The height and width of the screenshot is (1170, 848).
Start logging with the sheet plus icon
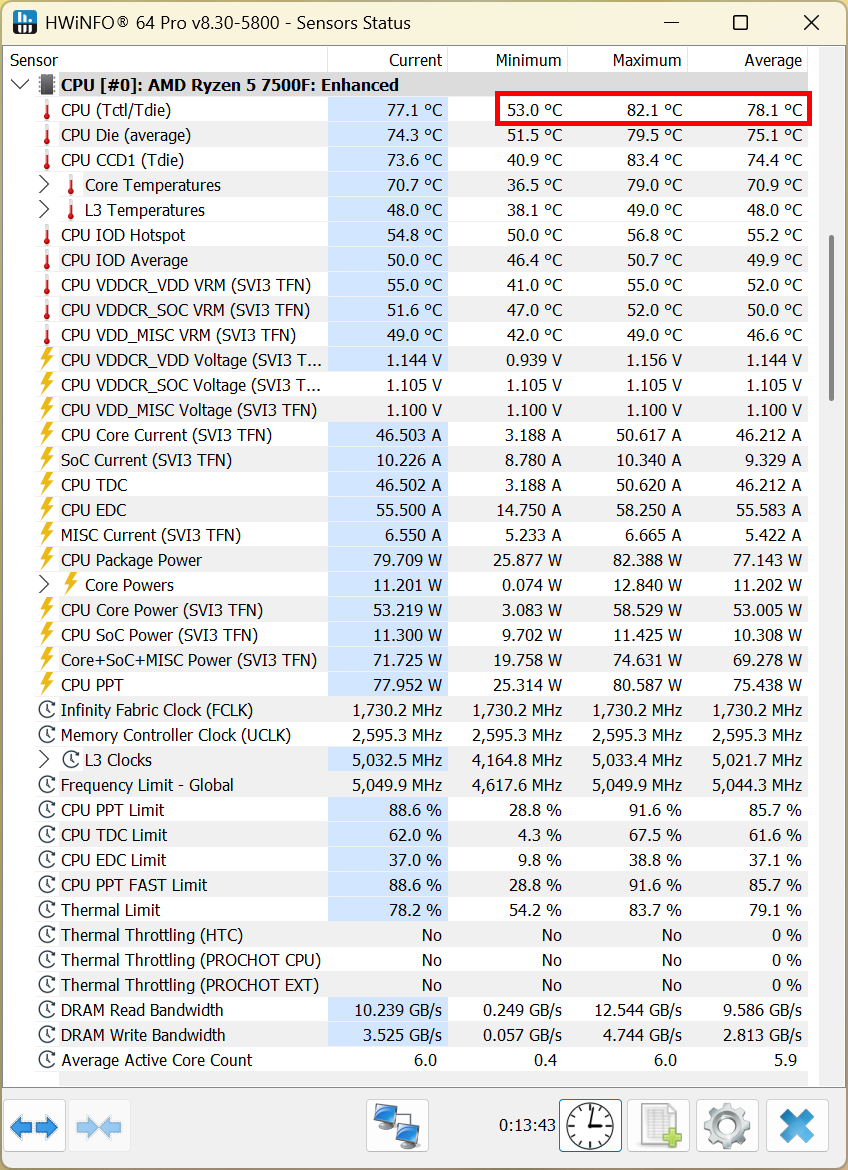tap(659, 1126)
